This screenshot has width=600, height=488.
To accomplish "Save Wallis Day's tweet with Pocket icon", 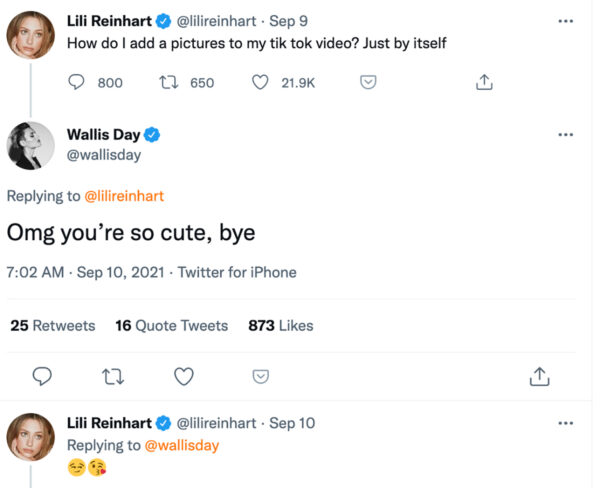I will 260,376.
